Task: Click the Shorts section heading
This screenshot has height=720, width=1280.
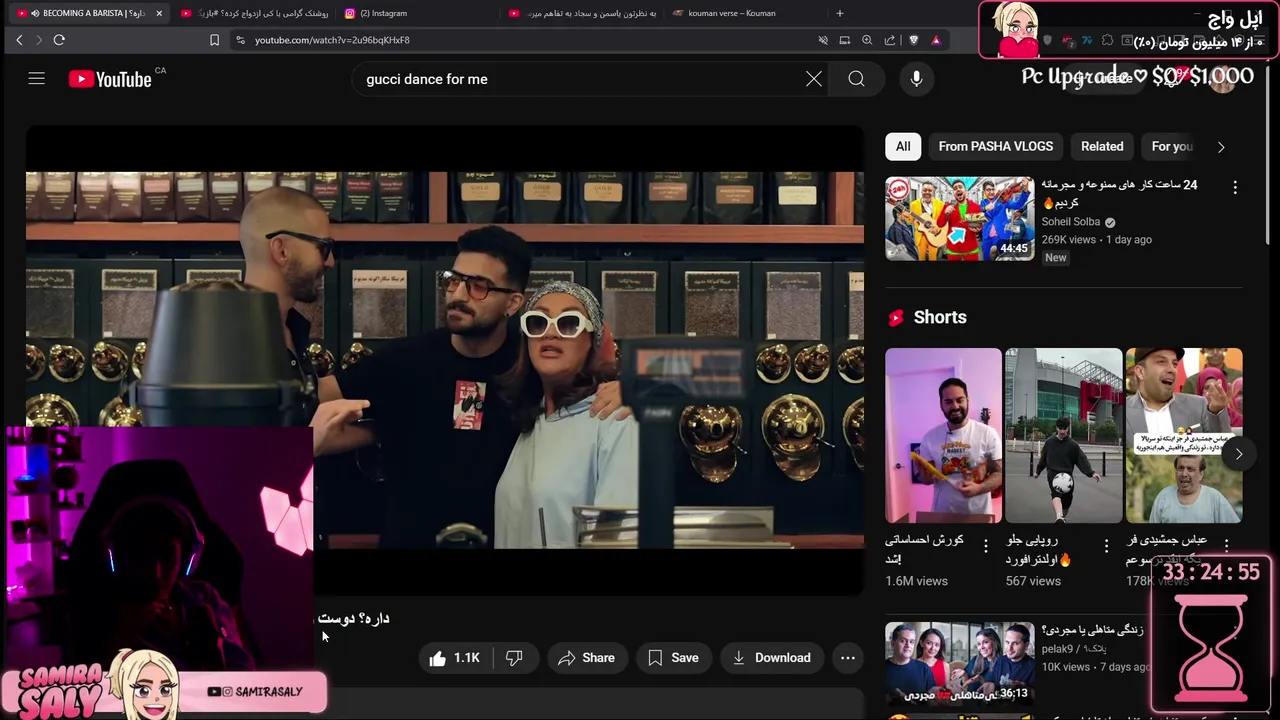Action: coord(940,317)
